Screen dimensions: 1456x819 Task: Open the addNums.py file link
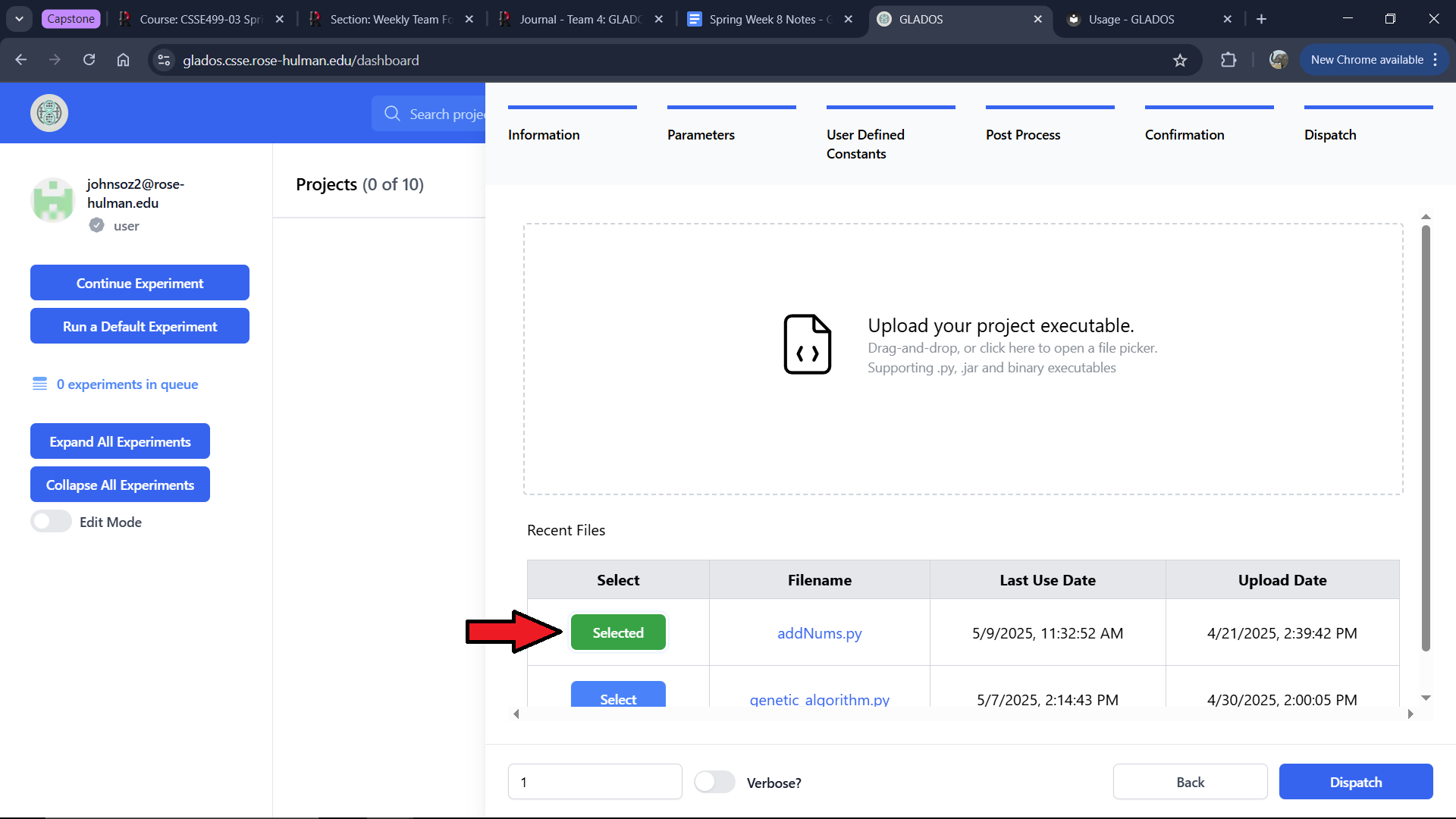[819, 633]
